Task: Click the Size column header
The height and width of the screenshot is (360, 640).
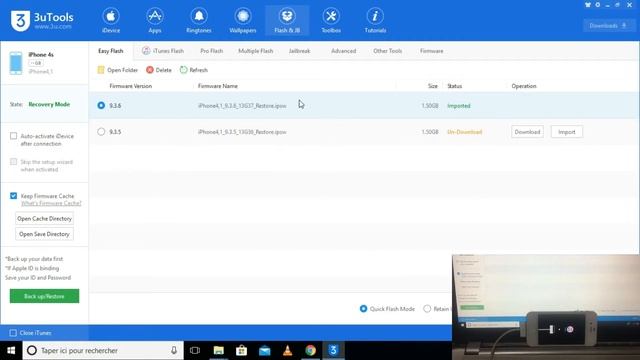Action: tap(433, 86)
